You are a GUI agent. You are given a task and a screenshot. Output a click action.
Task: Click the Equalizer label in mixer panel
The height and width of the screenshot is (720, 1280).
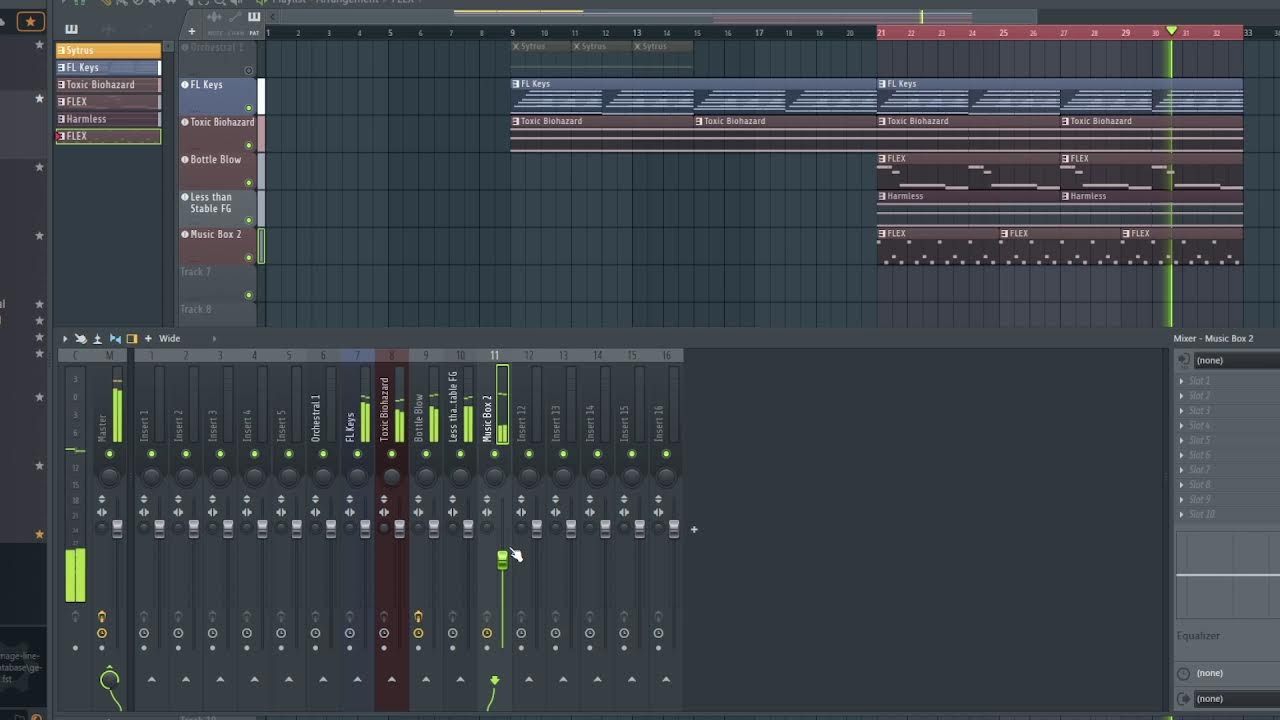click(1198, 636)
